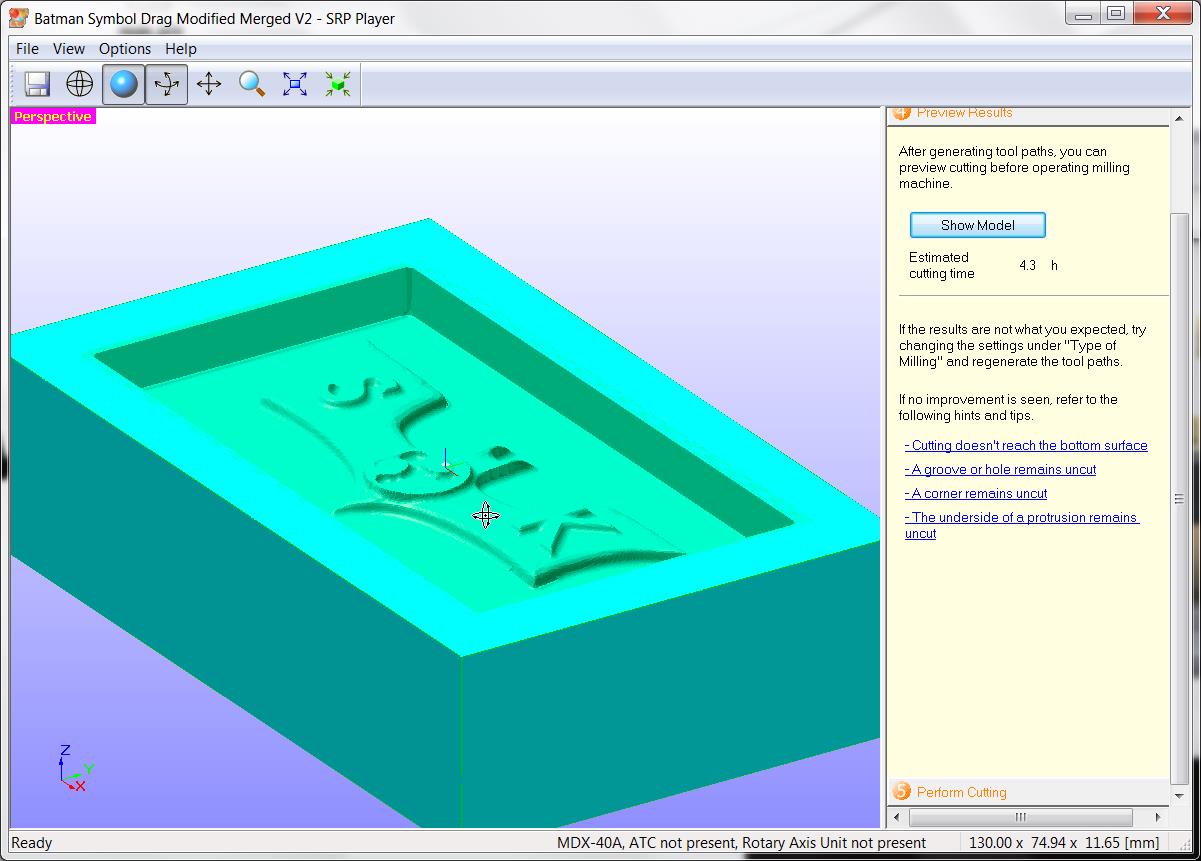Choose the zoom magnifier tool
This screenshot has width=1201, height=861.
tap(252, 84)
